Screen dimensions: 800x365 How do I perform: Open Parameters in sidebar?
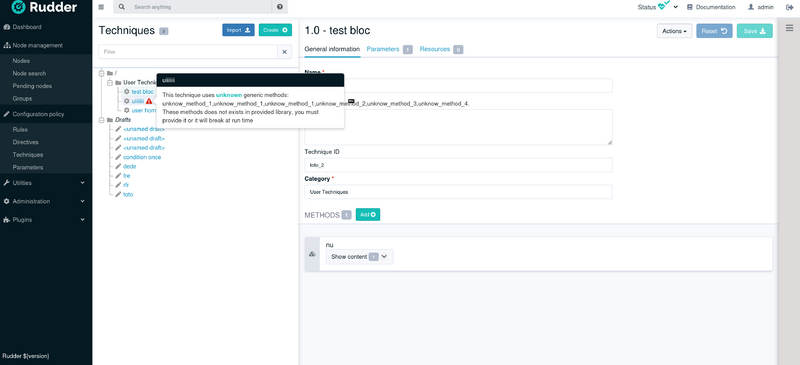click(28, 167)
